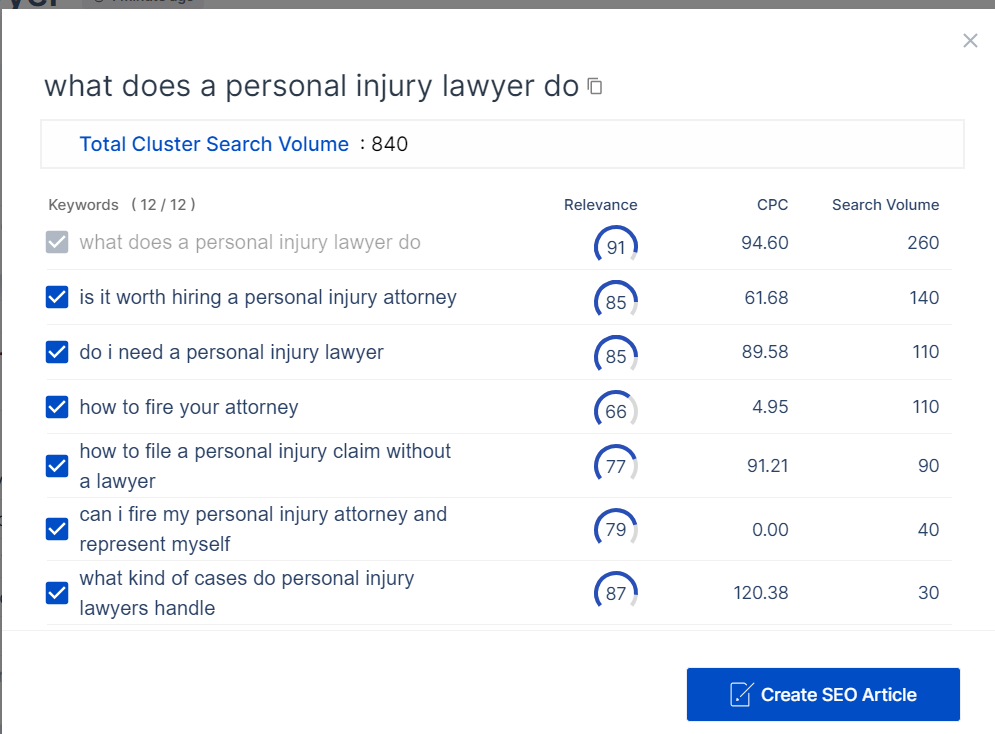Click the relevance score 77 gauge
995x734 pixels.
616,466
